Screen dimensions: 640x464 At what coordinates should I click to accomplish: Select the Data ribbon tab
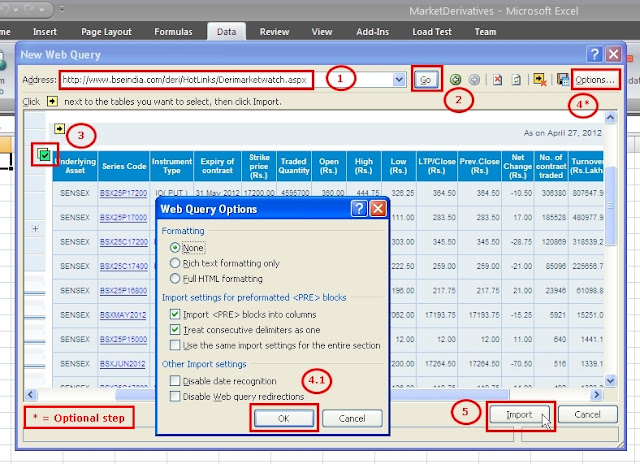point(226,32)
